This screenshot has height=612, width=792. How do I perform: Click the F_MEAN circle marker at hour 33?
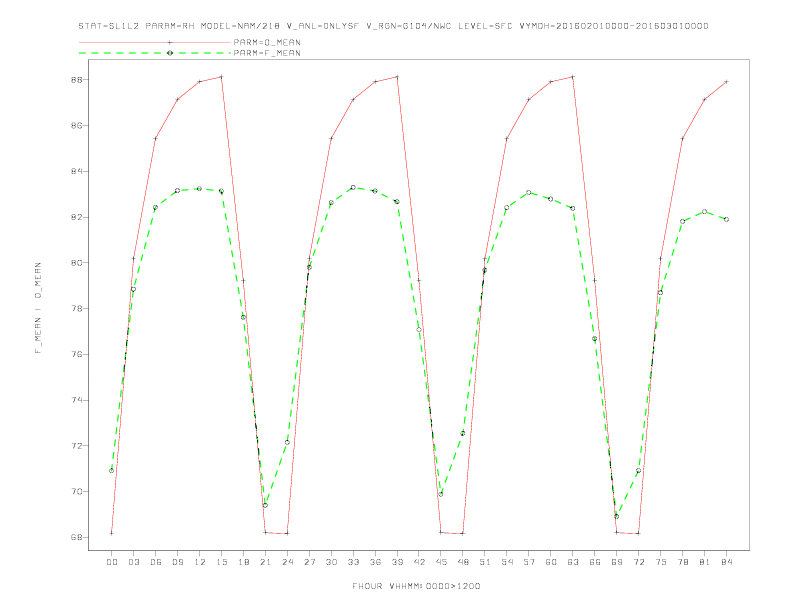pyautogui.click(x=353, y=187)
